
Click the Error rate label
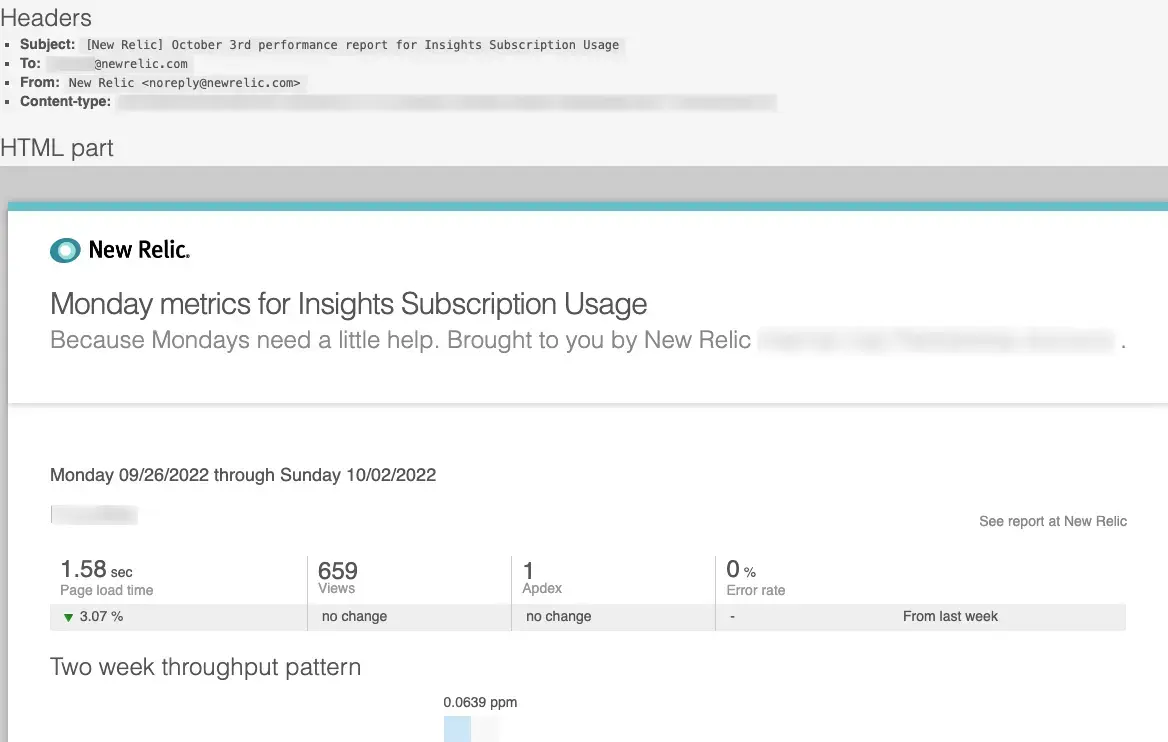[756, 591]
